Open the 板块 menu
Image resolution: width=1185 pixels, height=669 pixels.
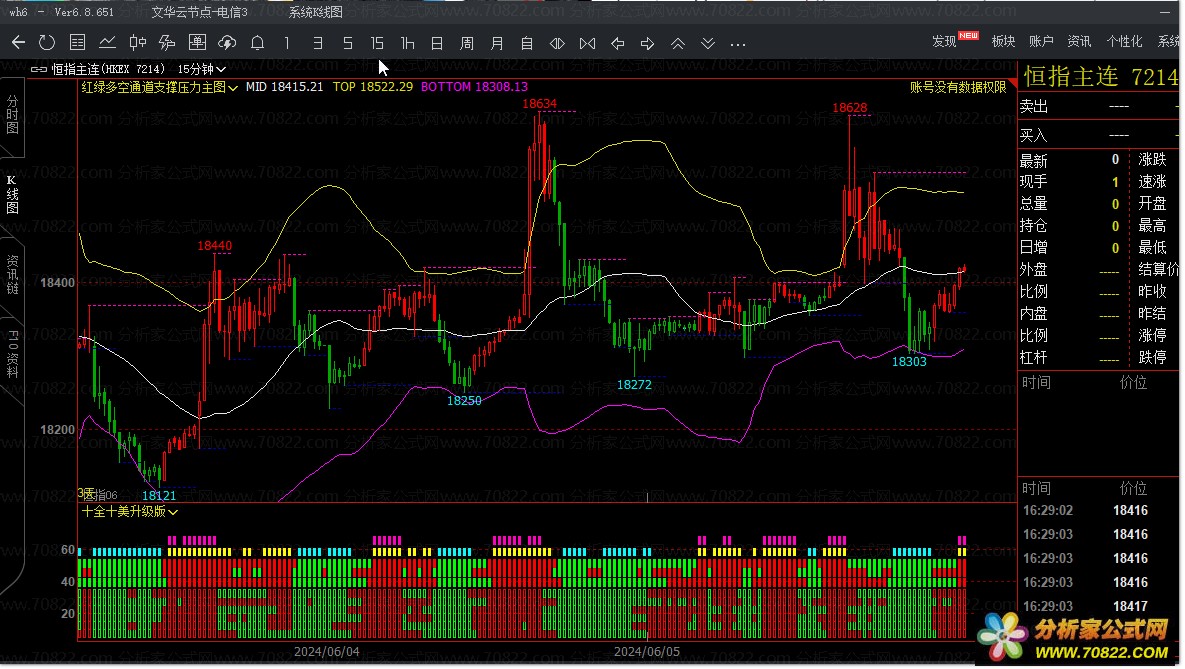1003,42
